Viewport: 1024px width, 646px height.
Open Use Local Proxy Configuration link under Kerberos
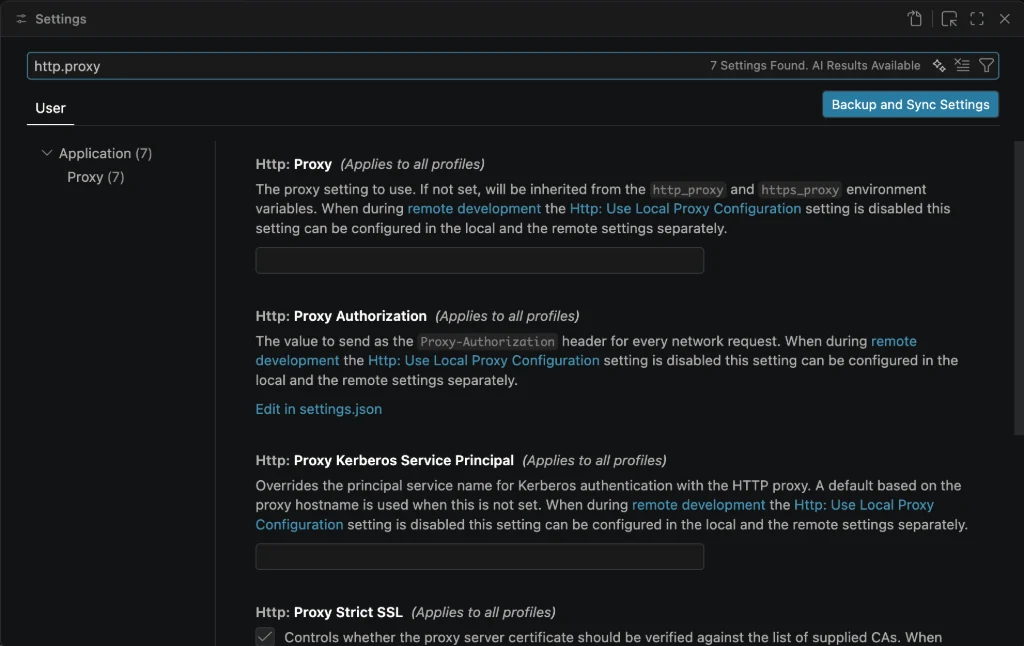[863, 505]
